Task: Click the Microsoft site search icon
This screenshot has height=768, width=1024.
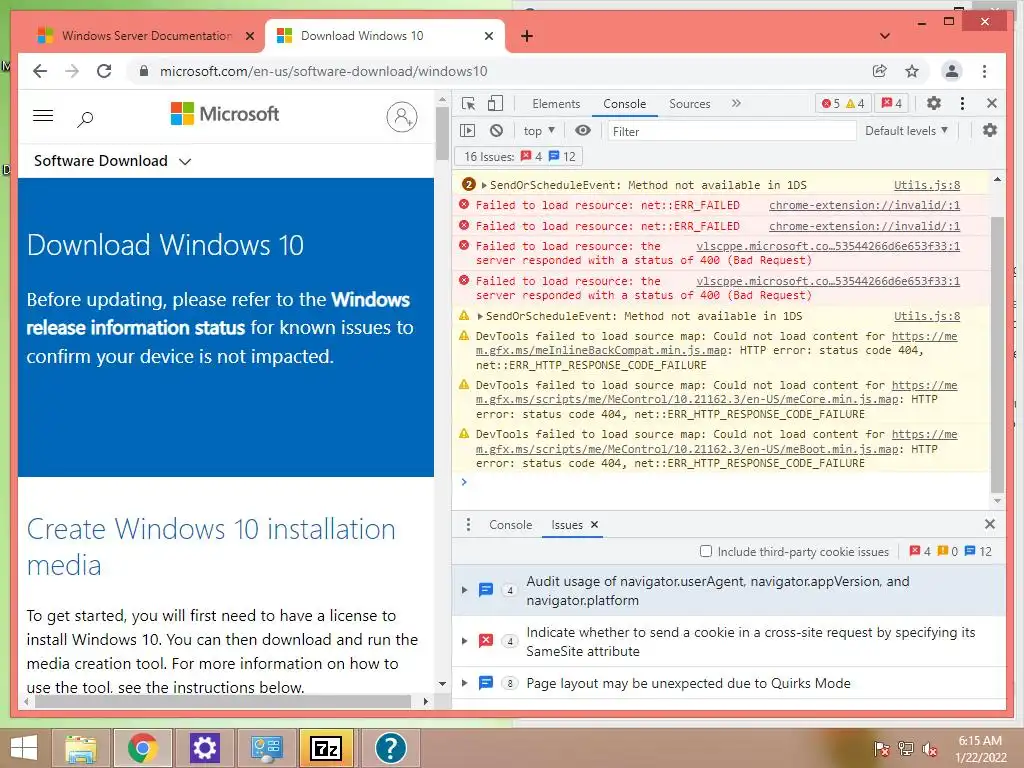Action: coord(86,118)
